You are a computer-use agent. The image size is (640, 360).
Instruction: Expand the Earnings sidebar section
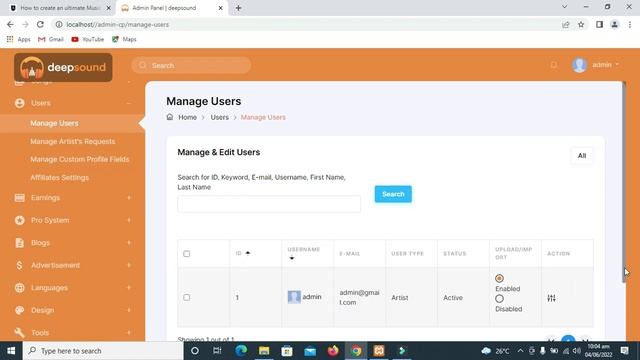[x=129, y=198]
